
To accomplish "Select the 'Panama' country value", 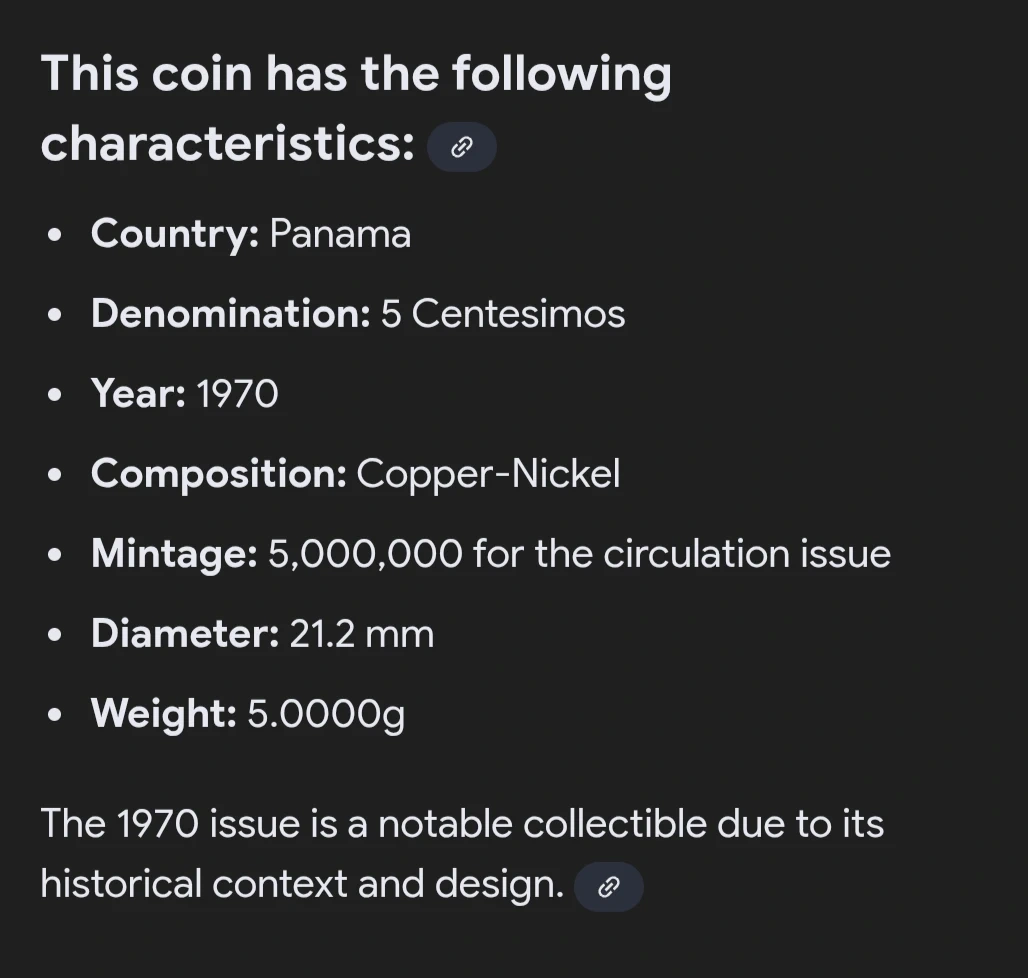I will pos(340,234).
